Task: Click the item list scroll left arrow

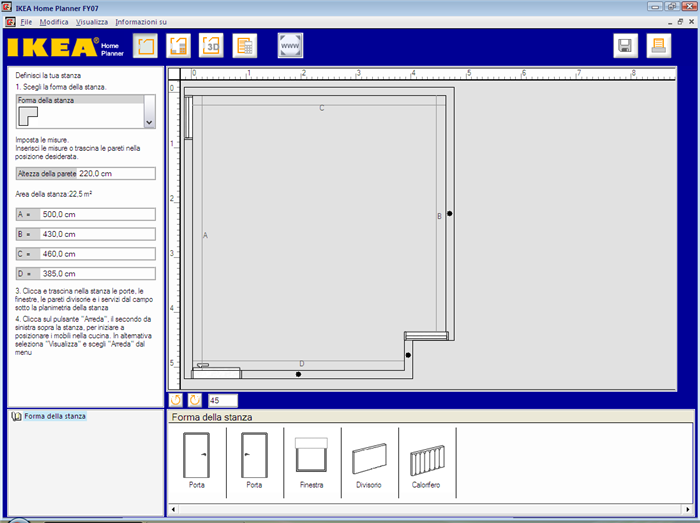Action: pos(173,509)
